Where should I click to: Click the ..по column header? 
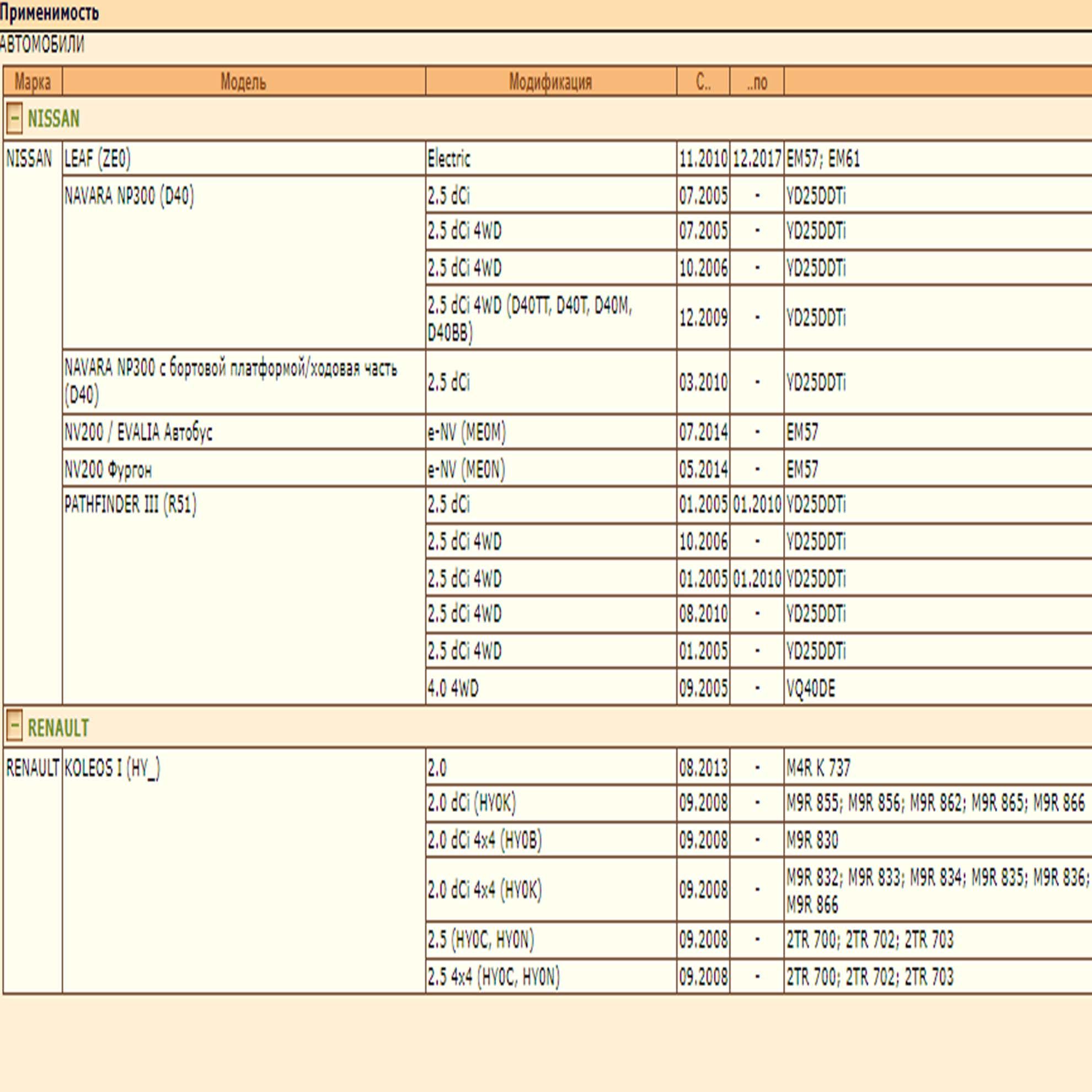point(757,82)
